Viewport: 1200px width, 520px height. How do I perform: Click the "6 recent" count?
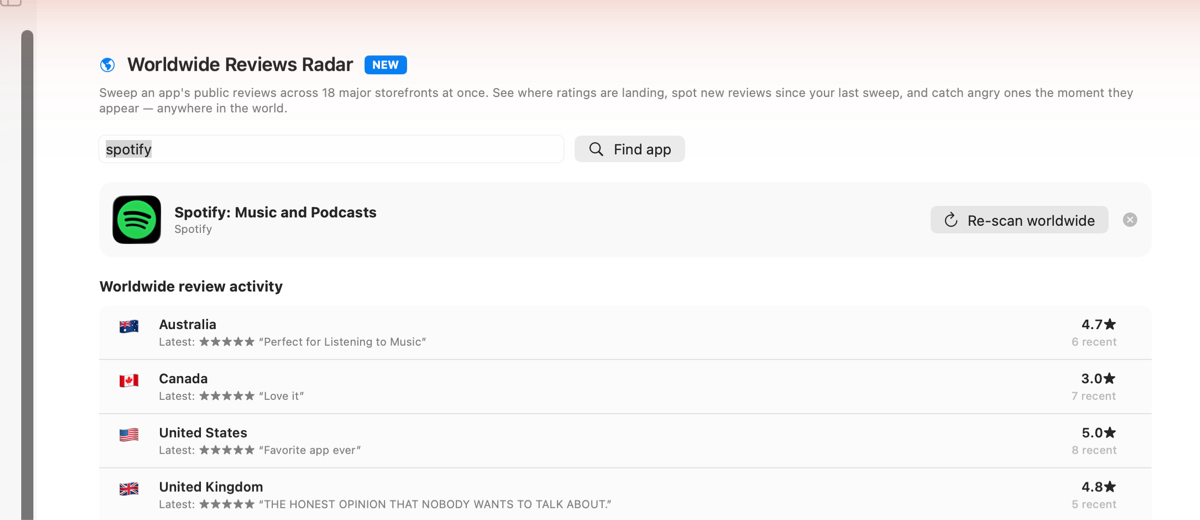click(x=1094, y=342)
